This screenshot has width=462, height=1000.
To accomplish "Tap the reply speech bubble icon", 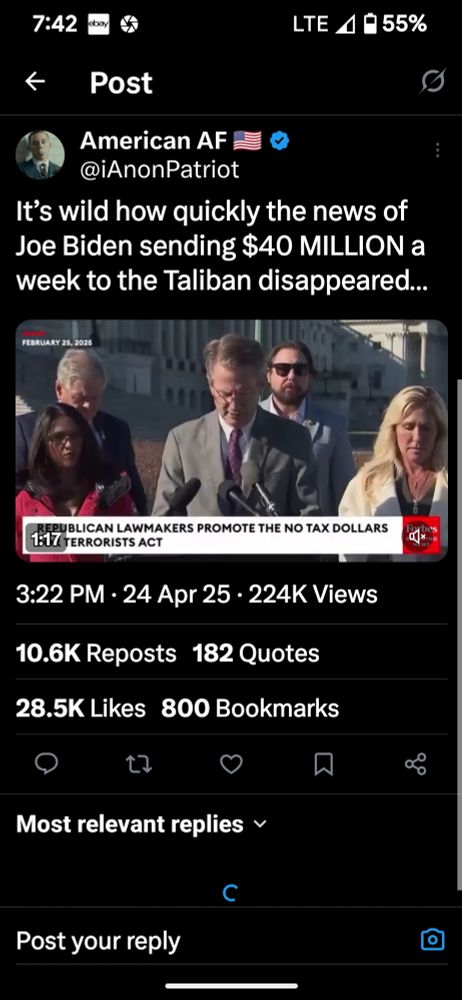I will (47, 763).
